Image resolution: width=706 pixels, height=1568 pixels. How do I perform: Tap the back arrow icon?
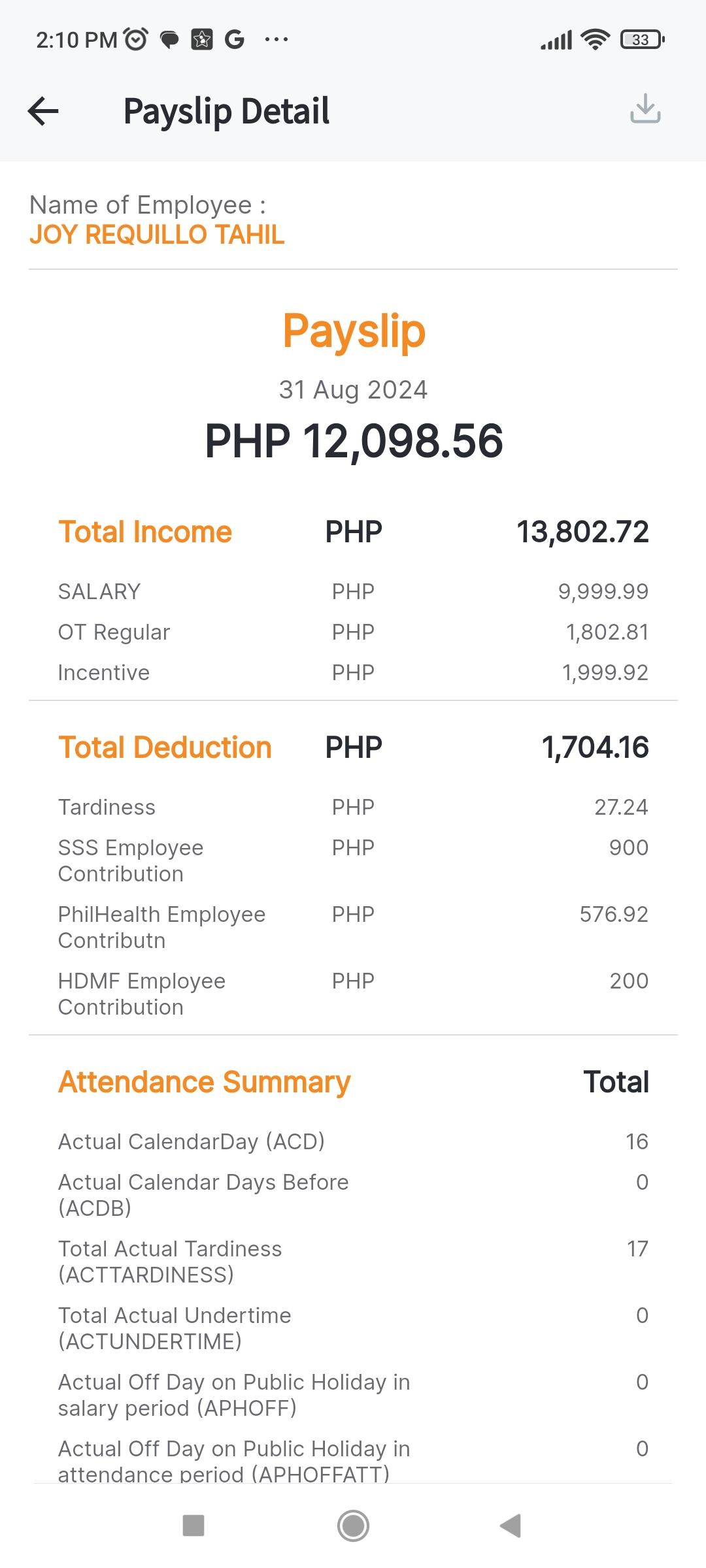pos(44,111)
